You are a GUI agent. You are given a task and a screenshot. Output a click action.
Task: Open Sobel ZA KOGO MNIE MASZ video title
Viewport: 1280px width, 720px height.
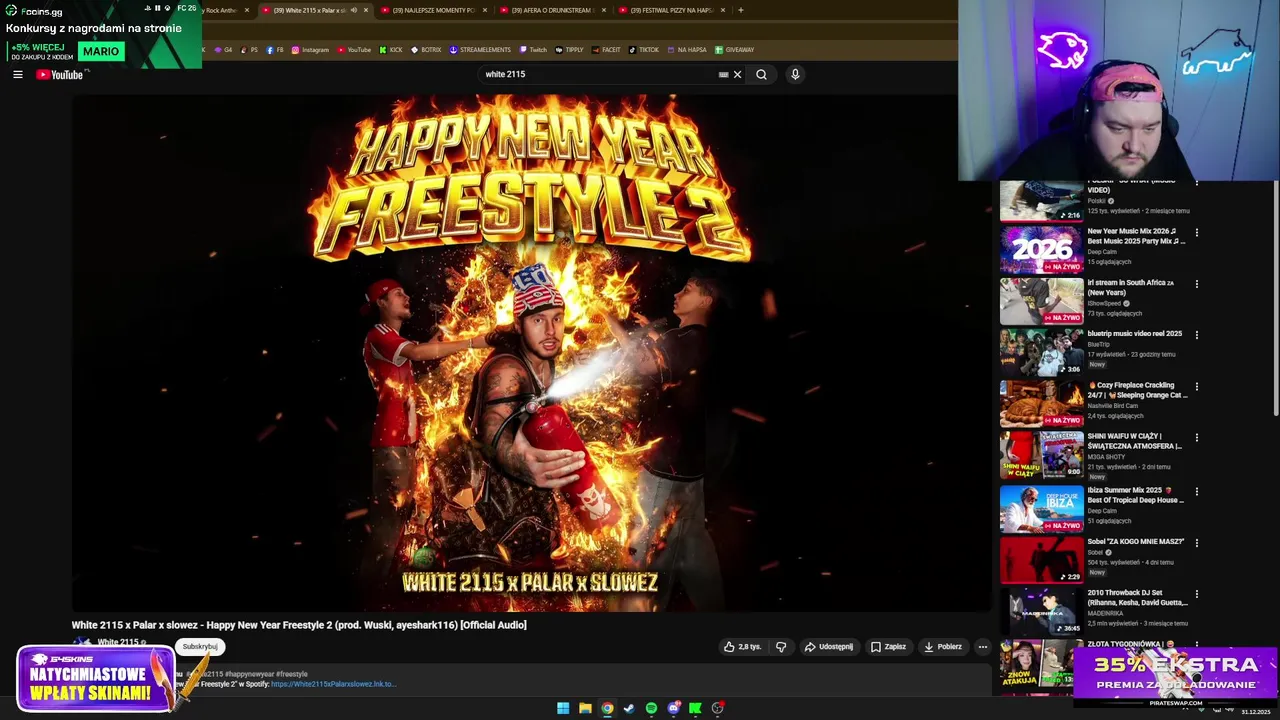[x=1136, y=541]
